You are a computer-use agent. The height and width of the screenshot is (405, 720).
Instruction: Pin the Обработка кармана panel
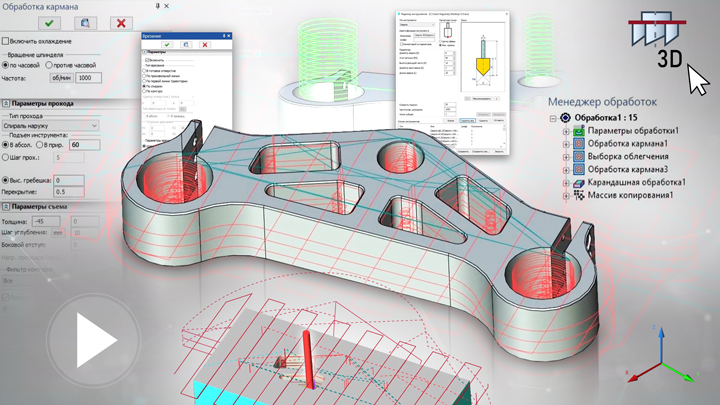click(158, 6)
